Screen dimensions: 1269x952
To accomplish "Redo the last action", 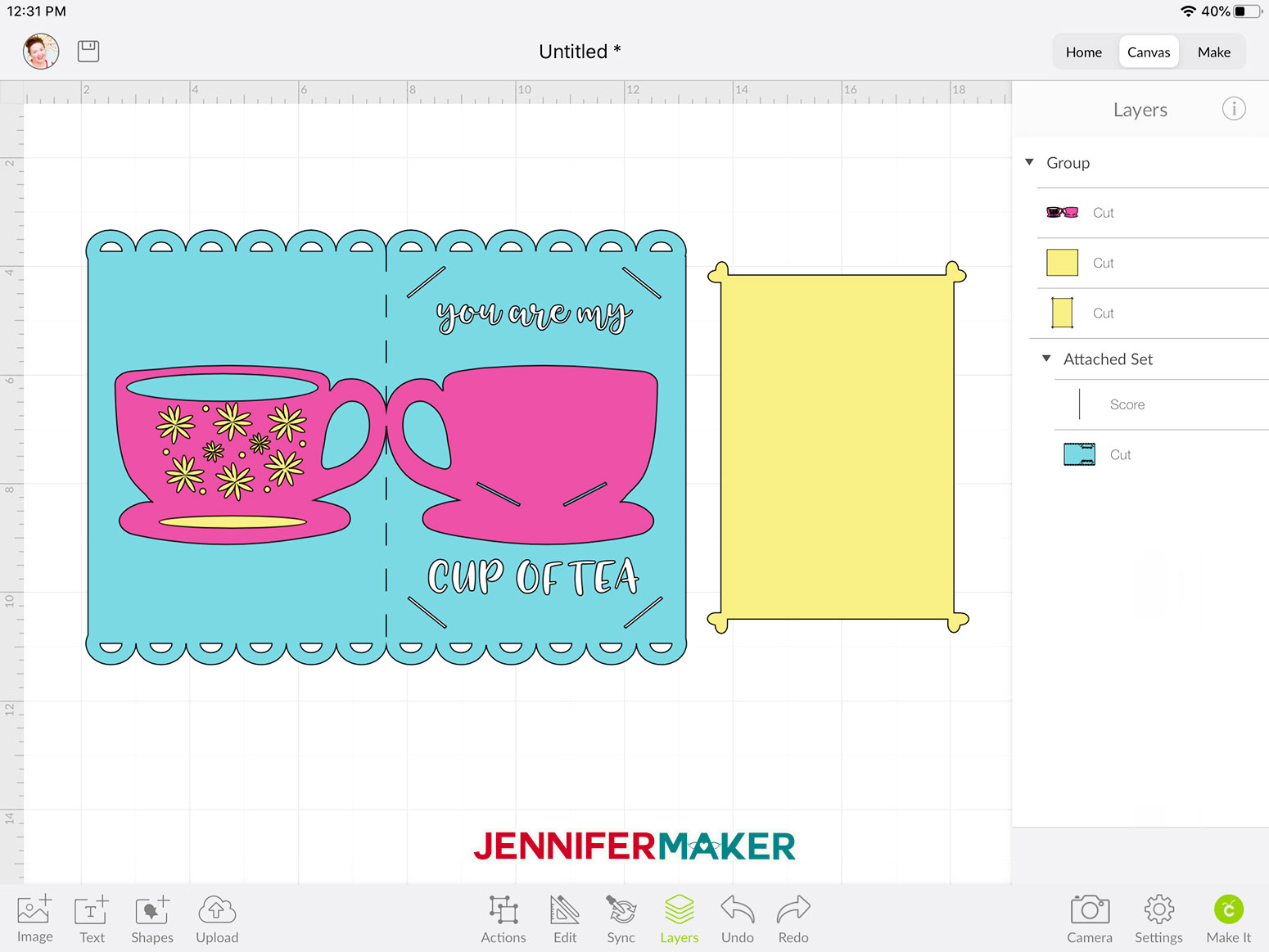I will click(x=793, y=918).
